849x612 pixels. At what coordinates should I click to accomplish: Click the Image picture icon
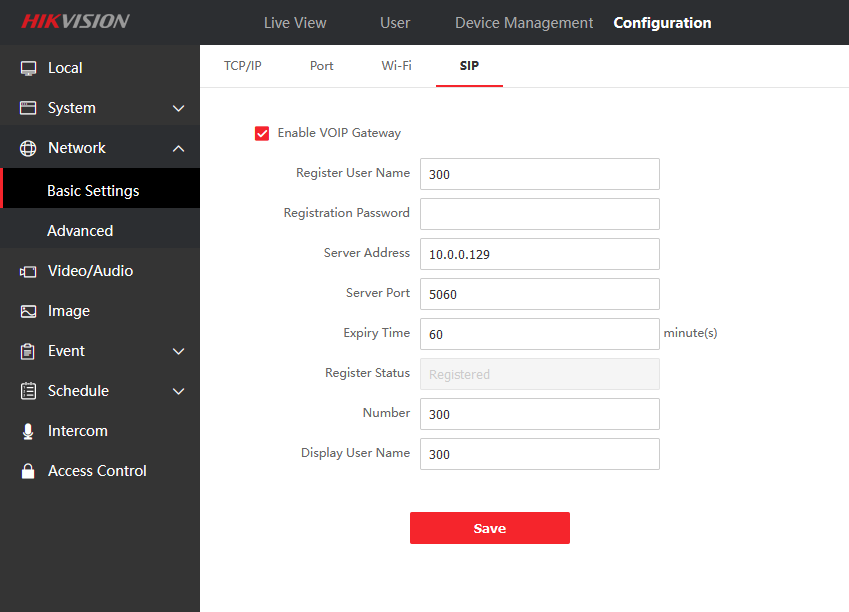tap(28, 311)
